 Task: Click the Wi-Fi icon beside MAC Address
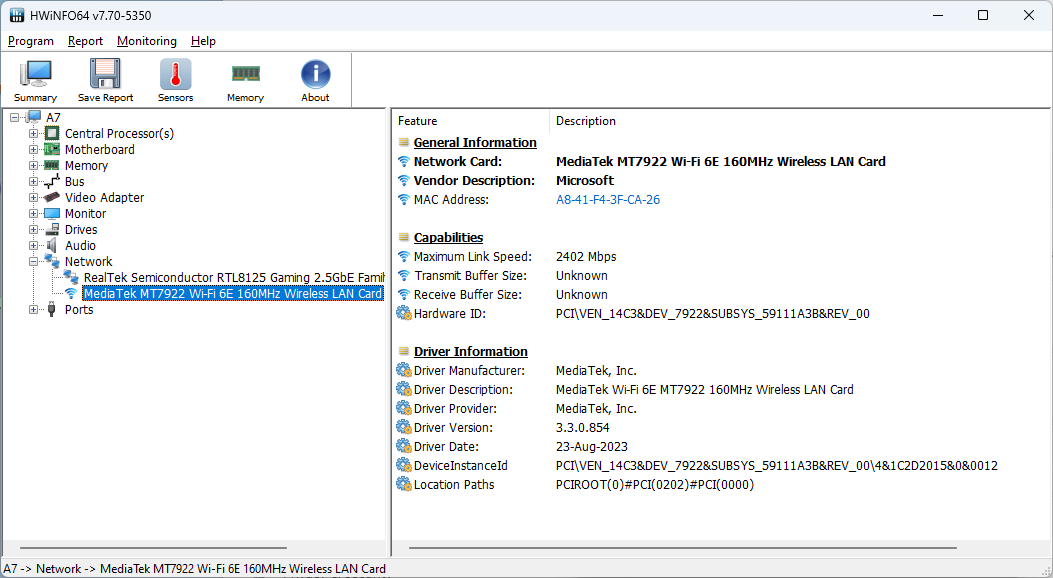click(404, 199)
